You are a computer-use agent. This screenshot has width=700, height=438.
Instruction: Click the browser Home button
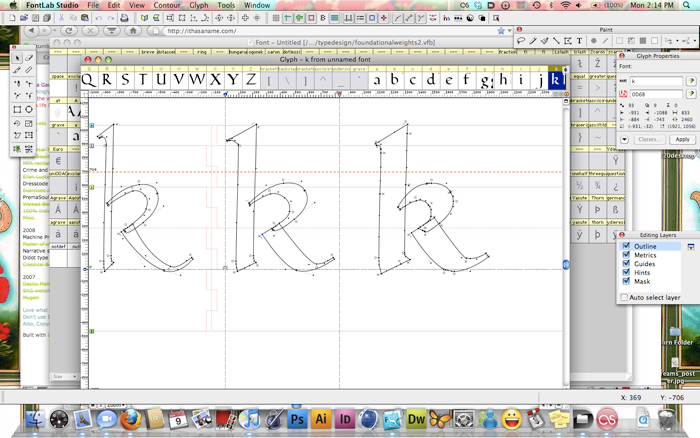[x=133, y=31]
